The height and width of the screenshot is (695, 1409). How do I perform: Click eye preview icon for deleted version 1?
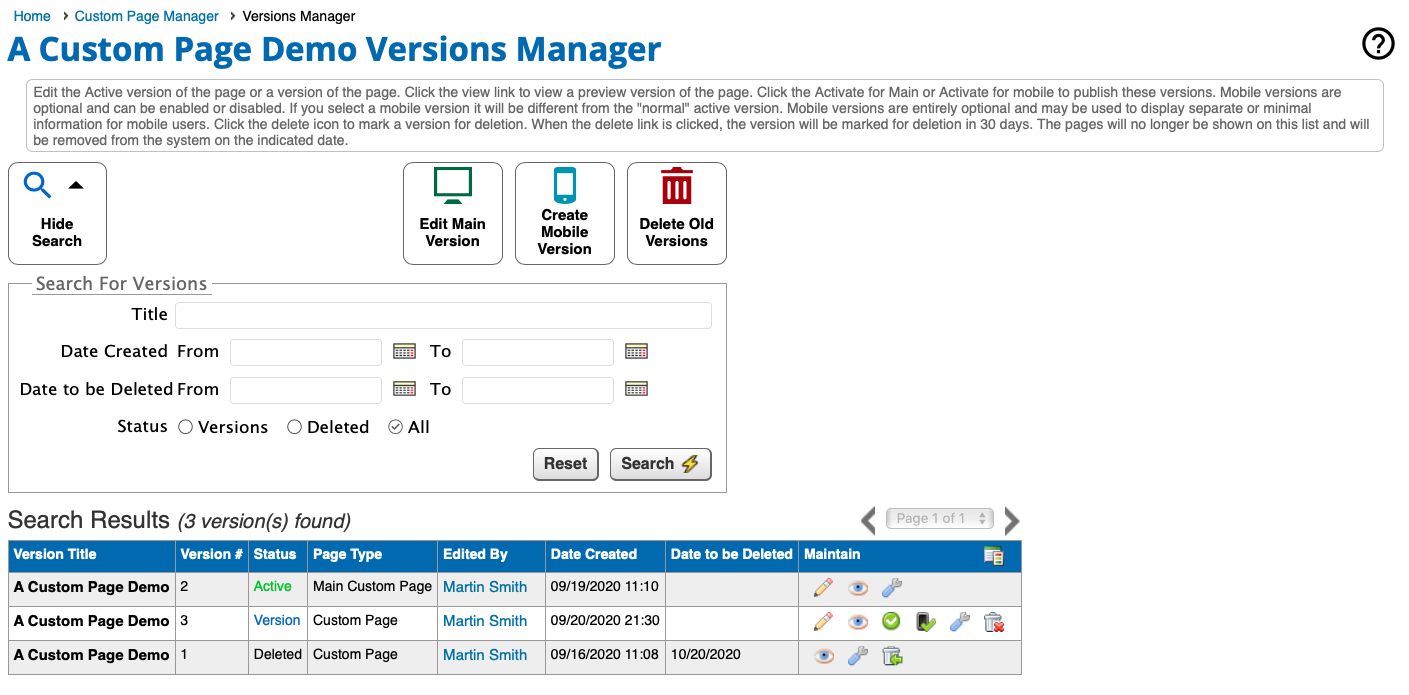coord(824,656)
